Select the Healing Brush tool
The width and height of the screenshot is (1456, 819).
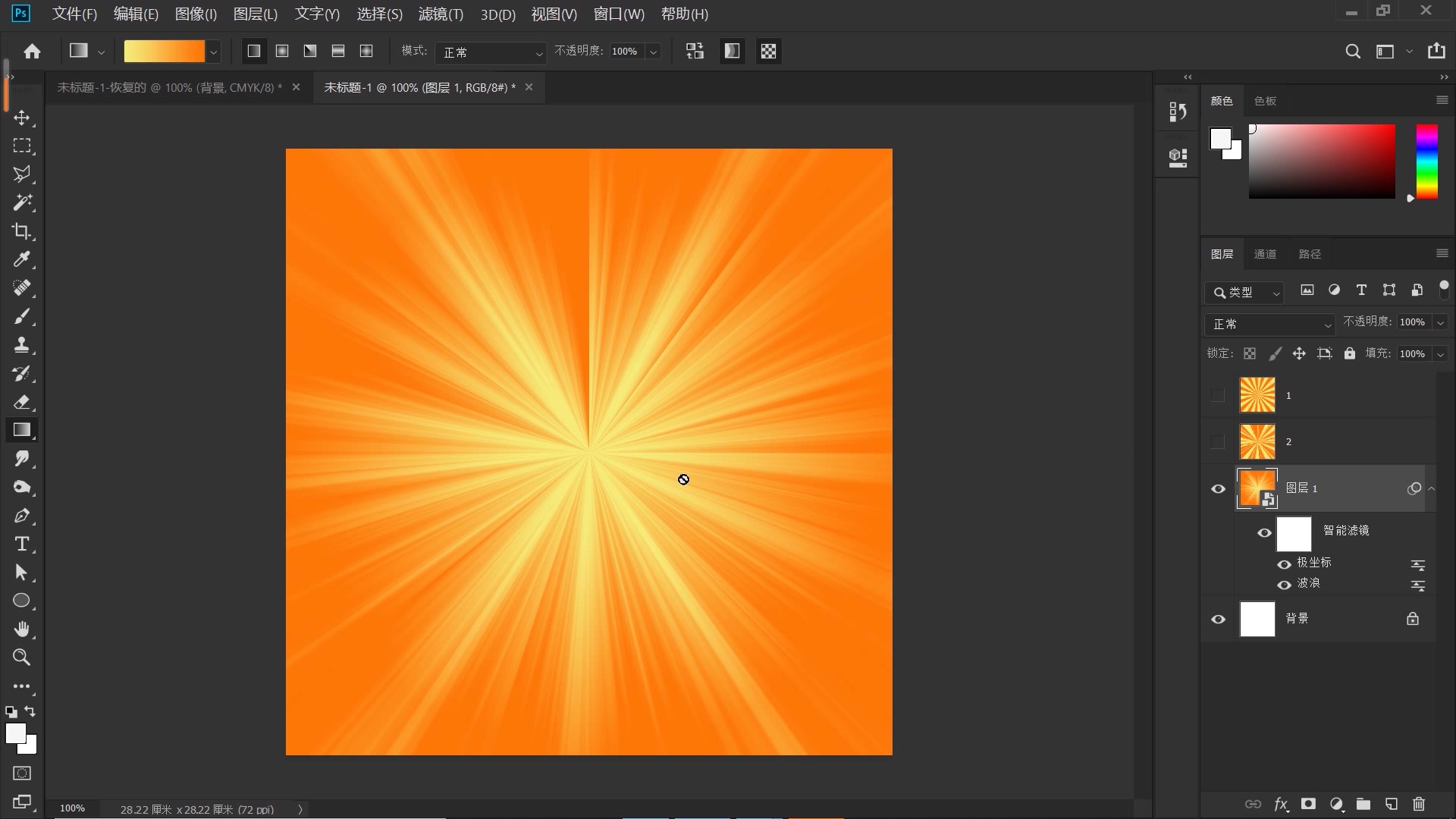coord(22,288)
